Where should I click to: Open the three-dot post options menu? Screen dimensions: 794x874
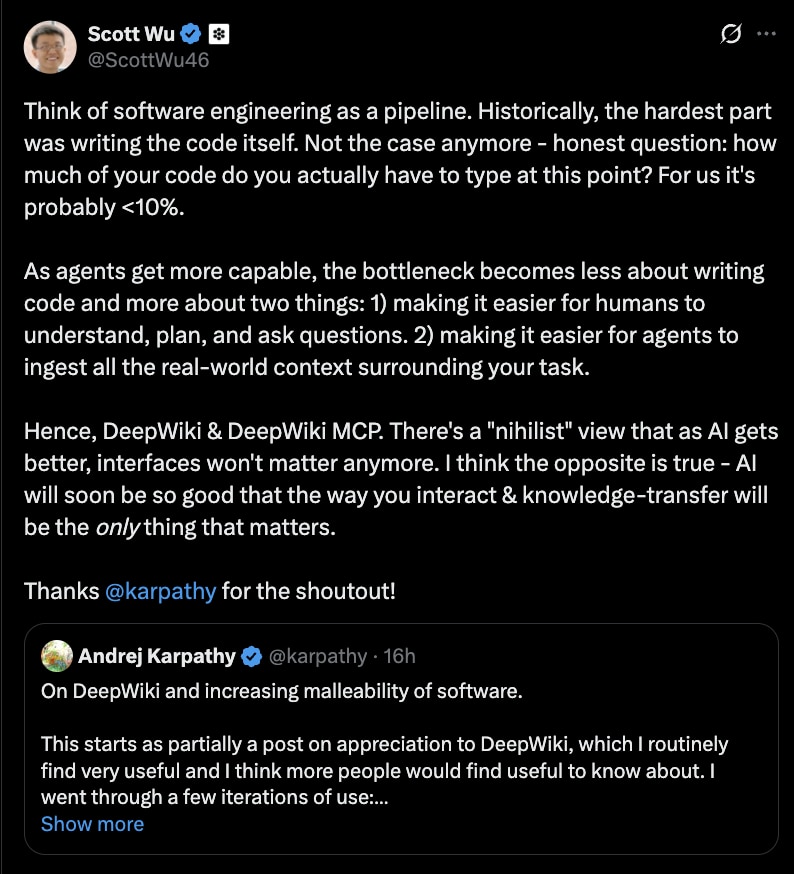768,33
